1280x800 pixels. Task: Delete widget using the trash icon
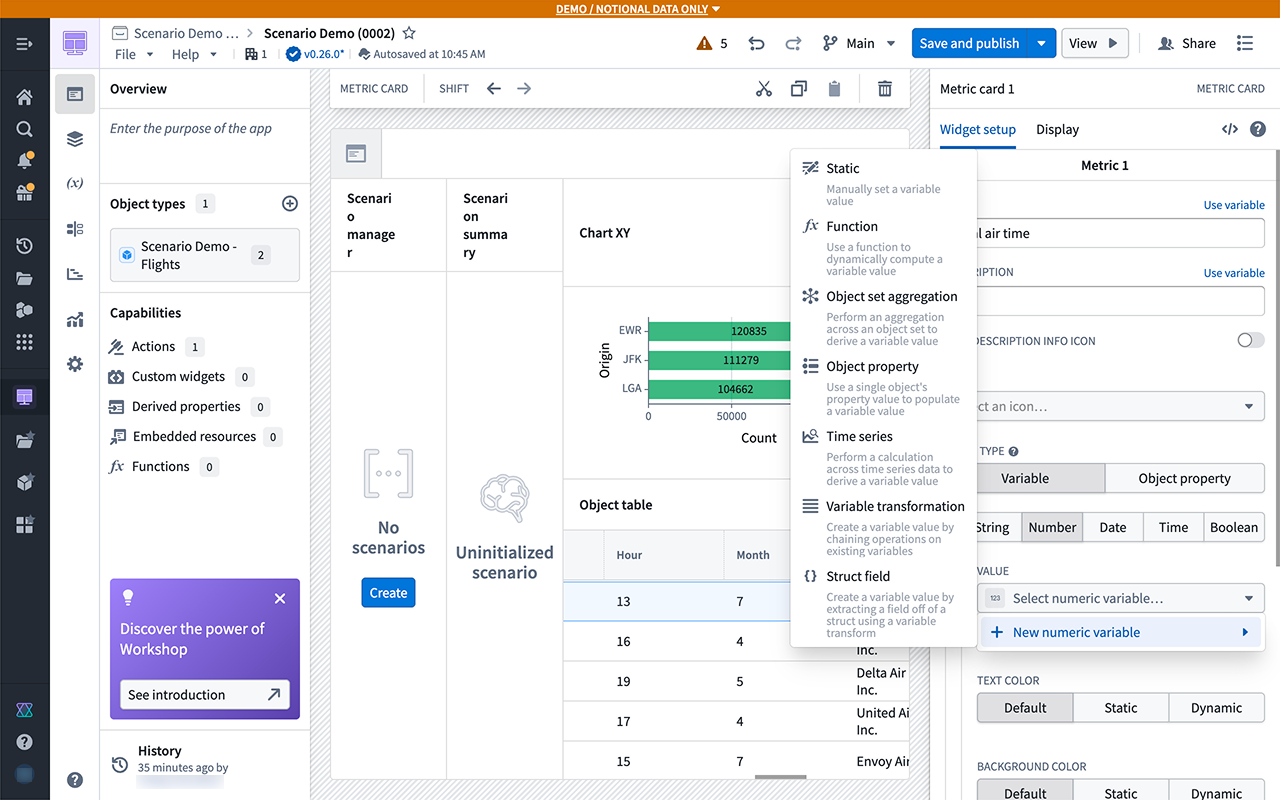coord(885,89)
